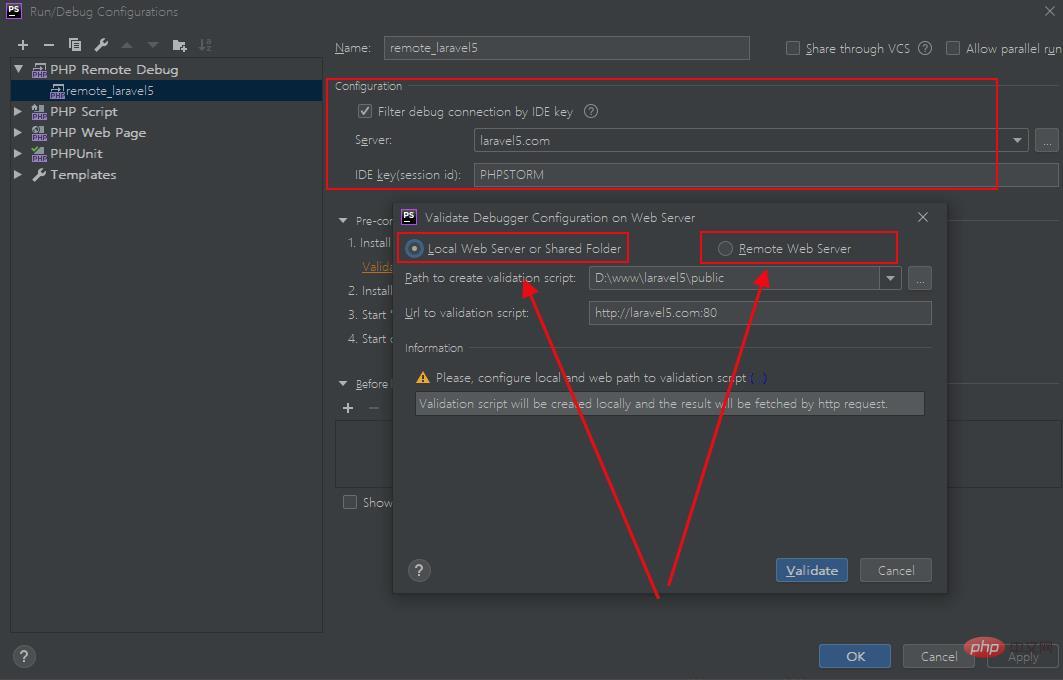Help button in Validate Debugger dialog
This screenshot has height=680, width=1063.
(x=419, y=570)
